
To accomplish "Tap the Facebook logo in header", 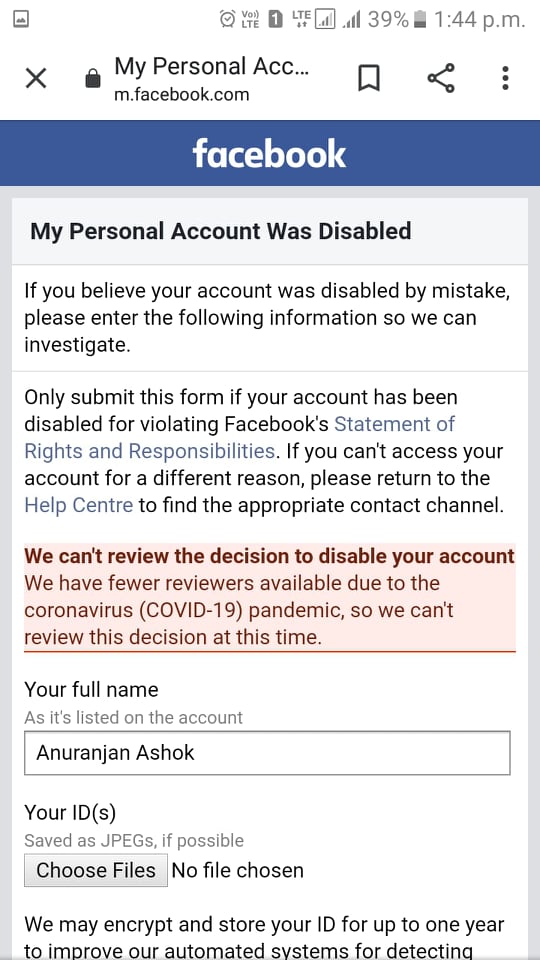I will tap(269, 154).
